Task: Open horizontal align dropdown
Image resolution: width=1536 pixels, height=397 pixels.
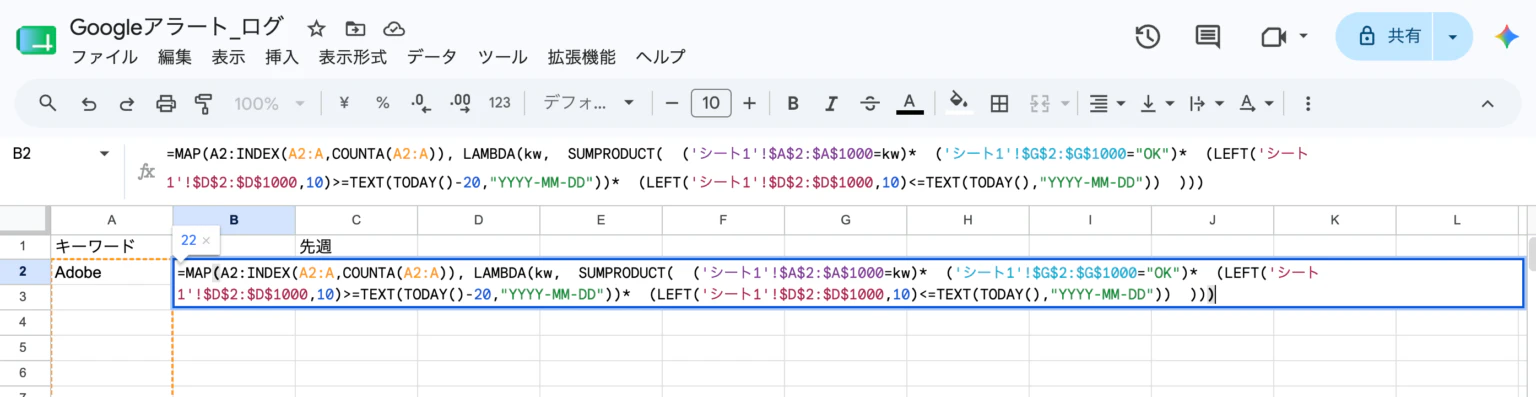Action: pos(1106,103)
